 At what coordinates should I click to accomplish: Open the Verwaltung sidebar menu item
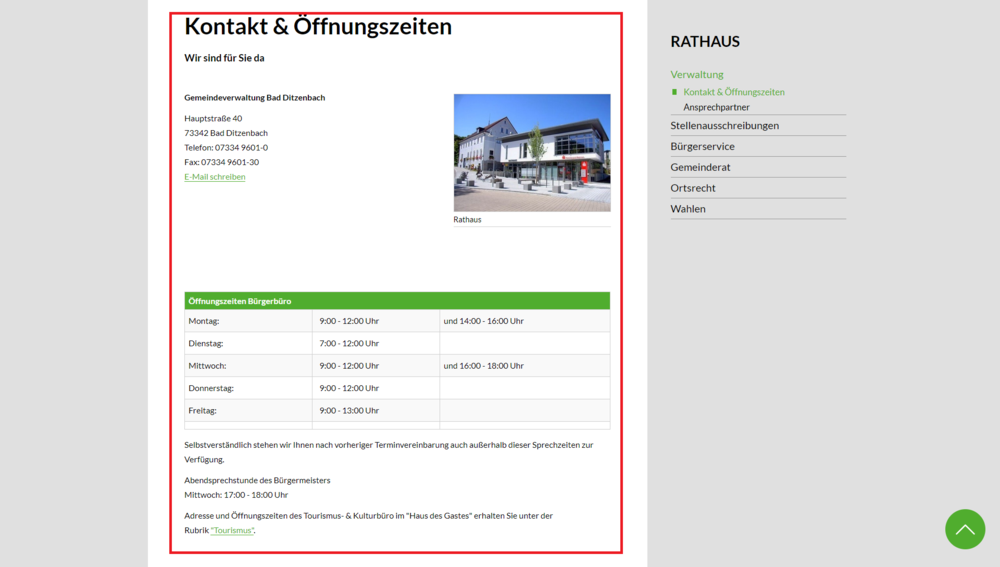click(696, 75)
